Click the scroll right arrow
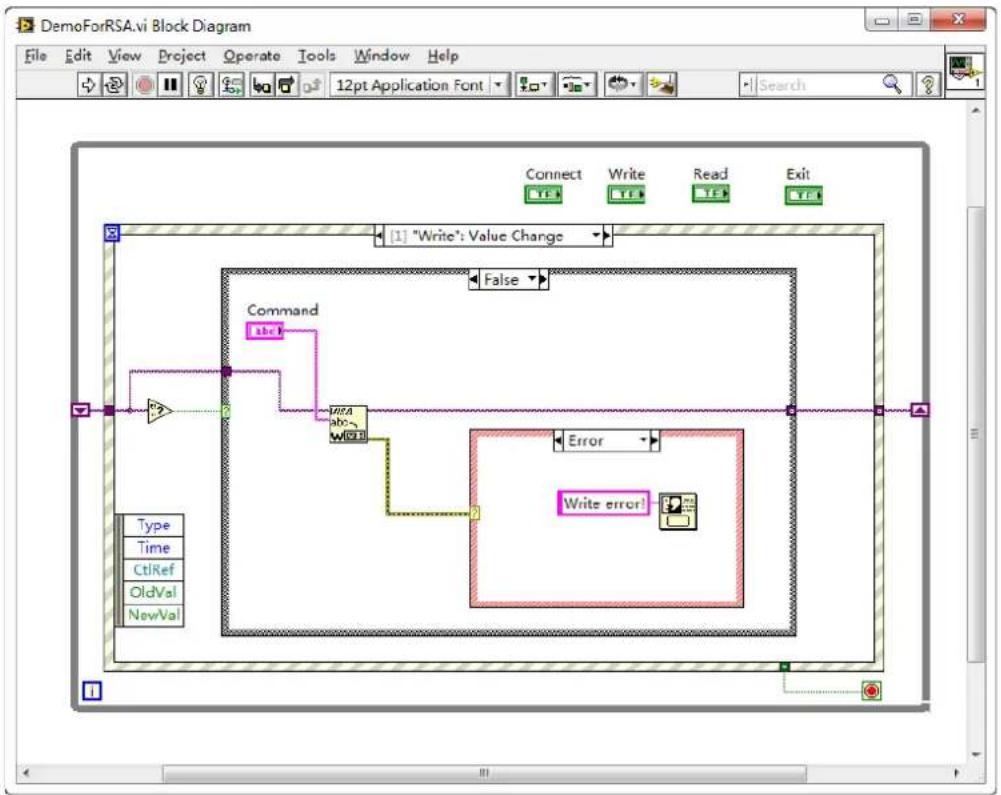 pyautogui.click(x=956, y=773)
